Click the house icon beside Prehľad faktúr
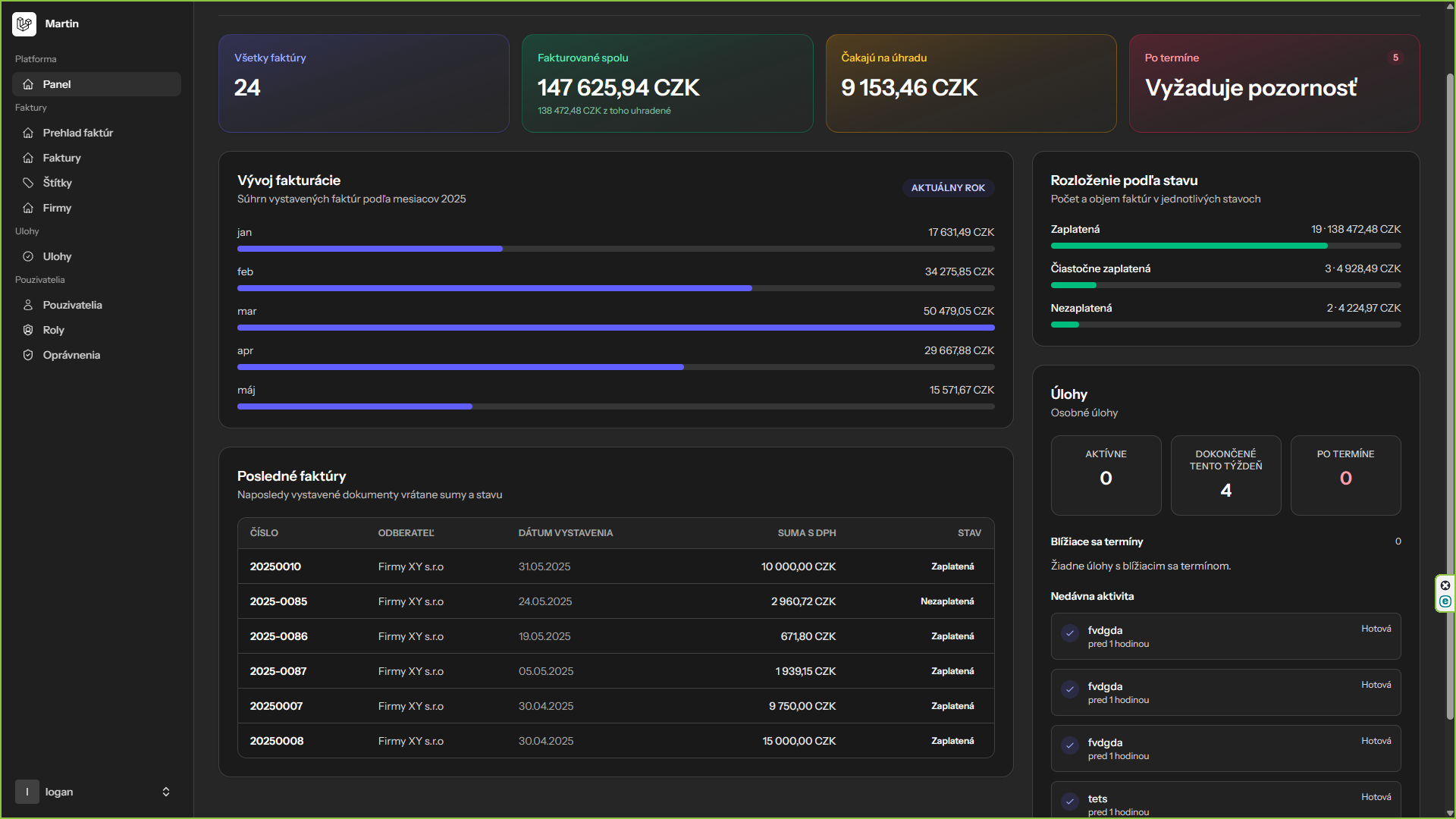The width and height of the screenshot is (1456, 819). point(28,133)
